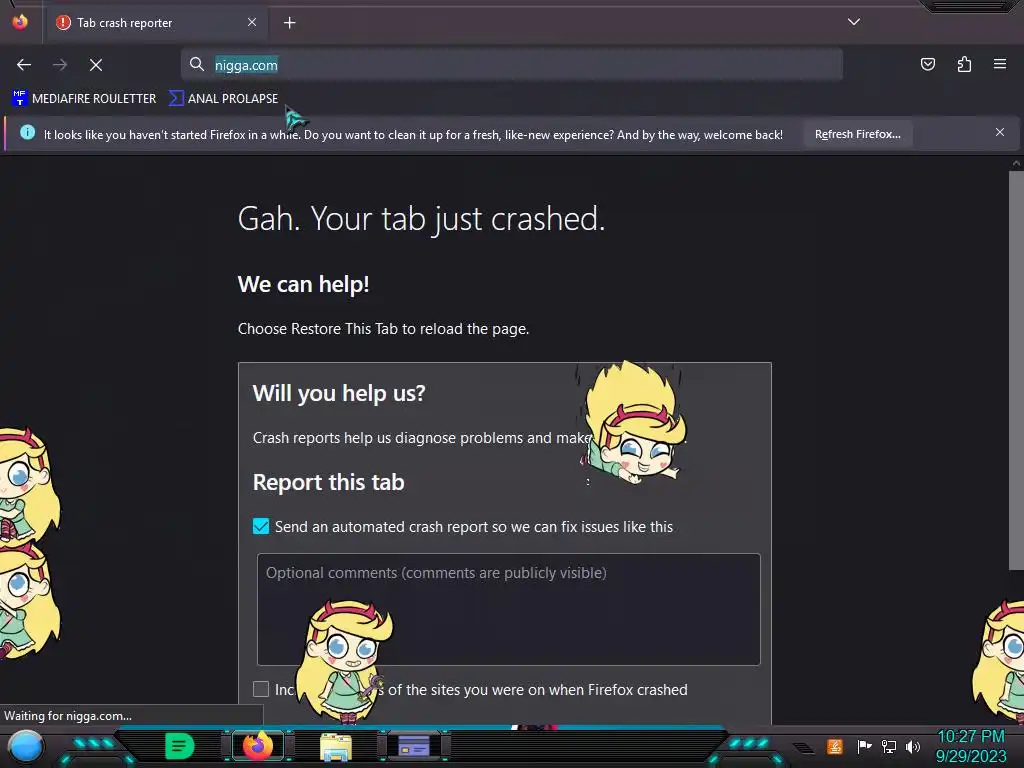Viewport: 1024px width, 768px height.
Task: Click inside the address bar URL field
Action: [511, 65]
